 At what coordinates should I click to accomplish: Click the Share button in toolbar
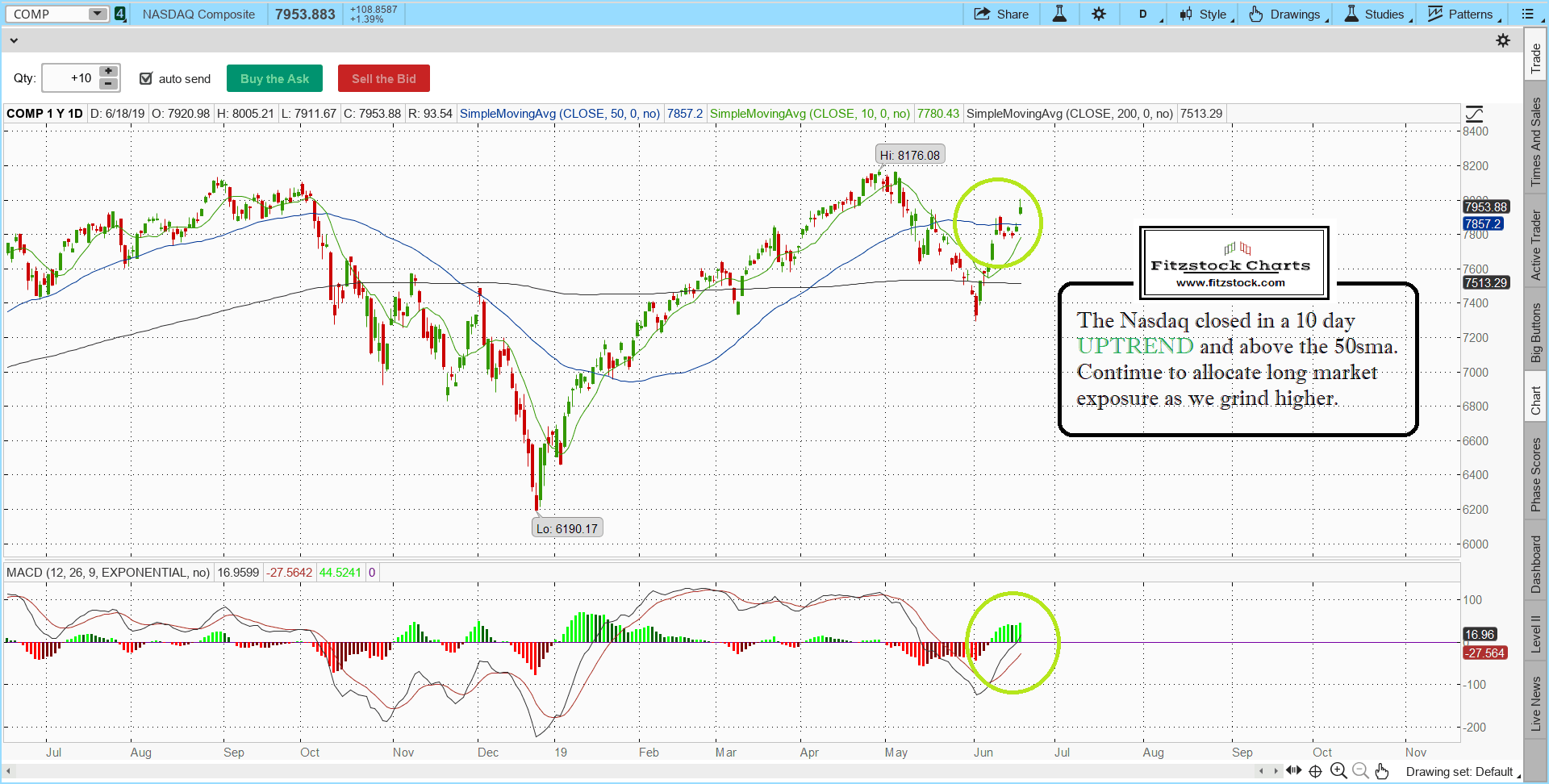1001,14
